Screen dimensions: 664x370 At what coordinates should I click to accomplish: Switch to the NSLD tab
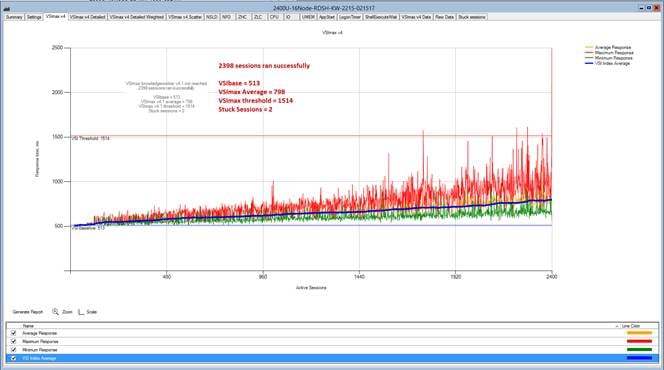[x=212, y=17]
